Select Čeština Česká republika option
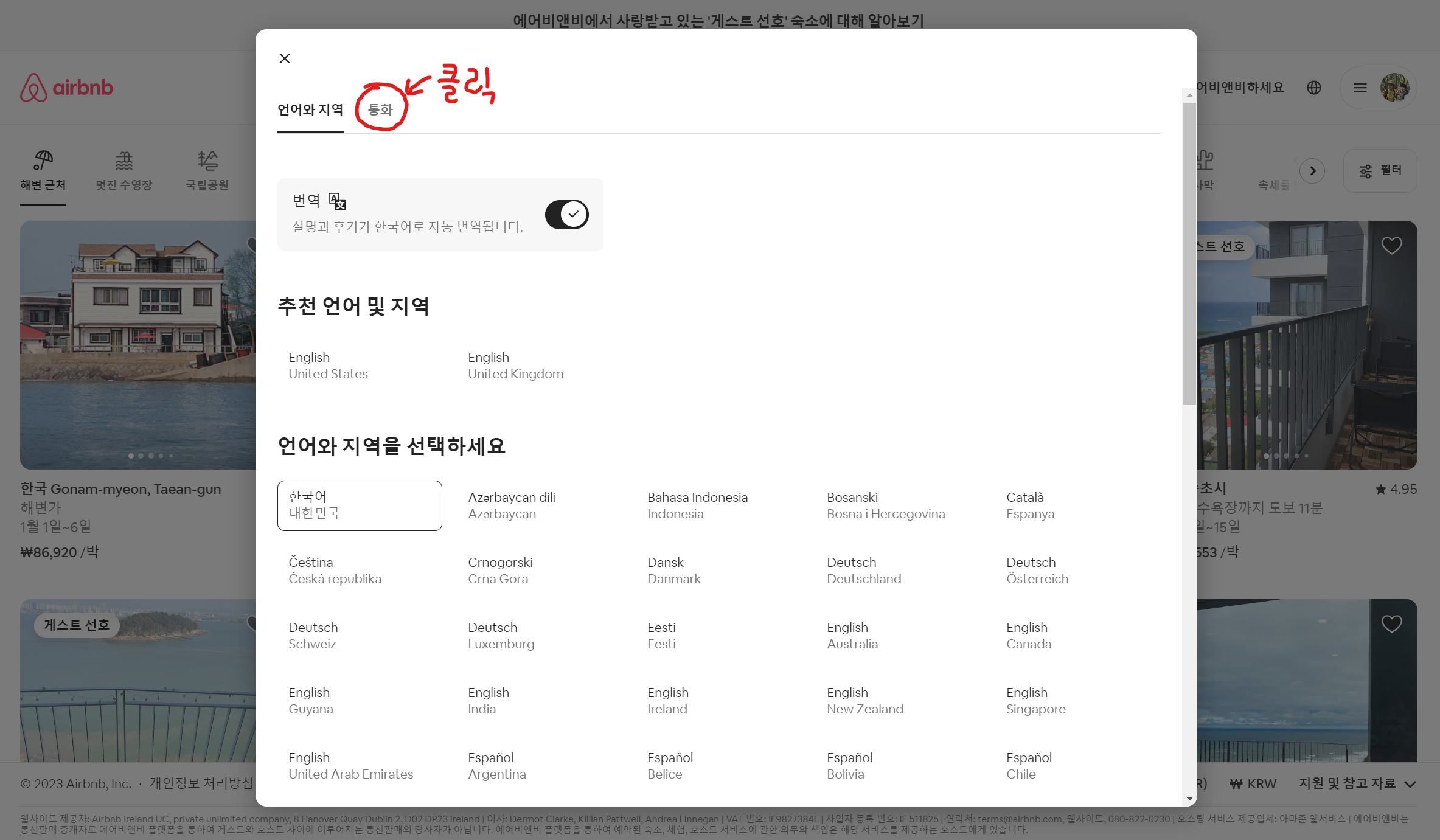The height and width of the screenshot is (840, 1440). pyautogui.click(x=360, y=571)
